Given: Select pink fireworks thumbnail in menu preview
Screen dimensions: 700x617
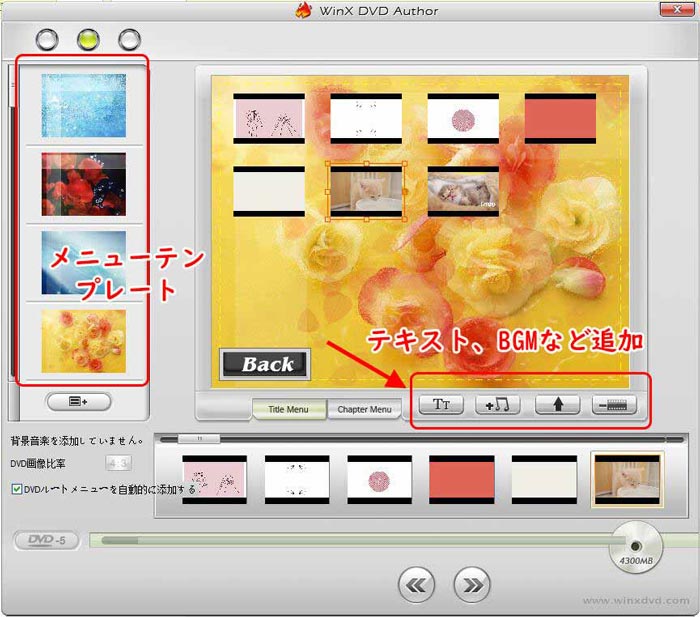Looking at the screenshot, I should point(269,118).
